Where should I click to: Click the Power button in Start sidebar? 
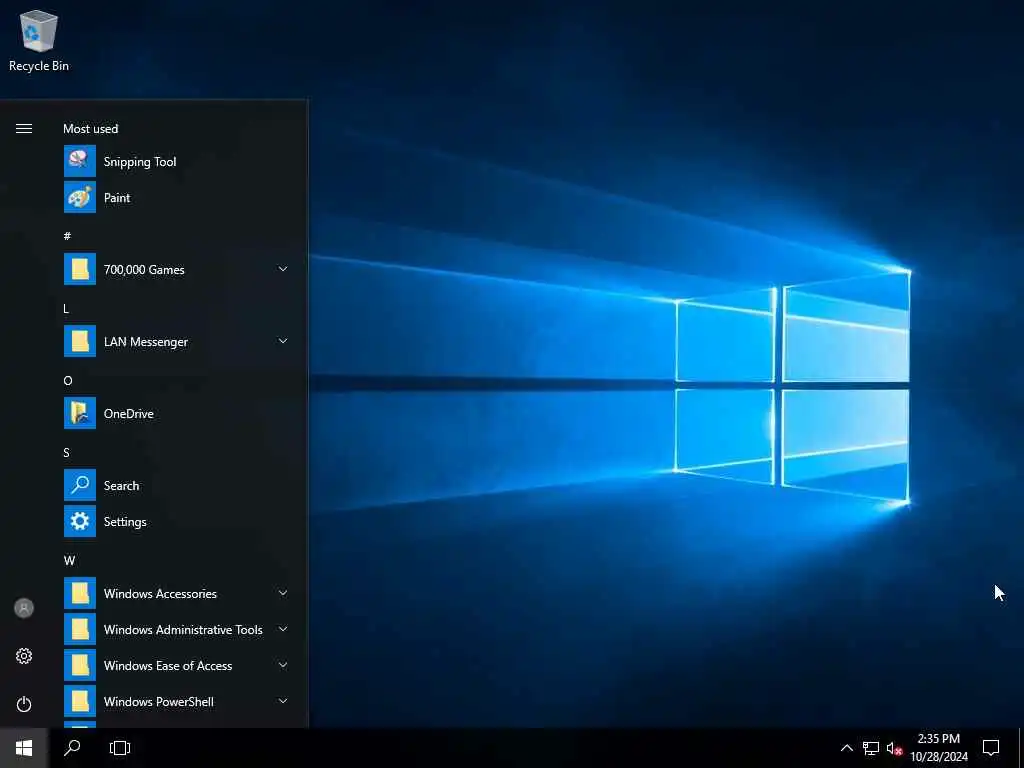[24, 704]
